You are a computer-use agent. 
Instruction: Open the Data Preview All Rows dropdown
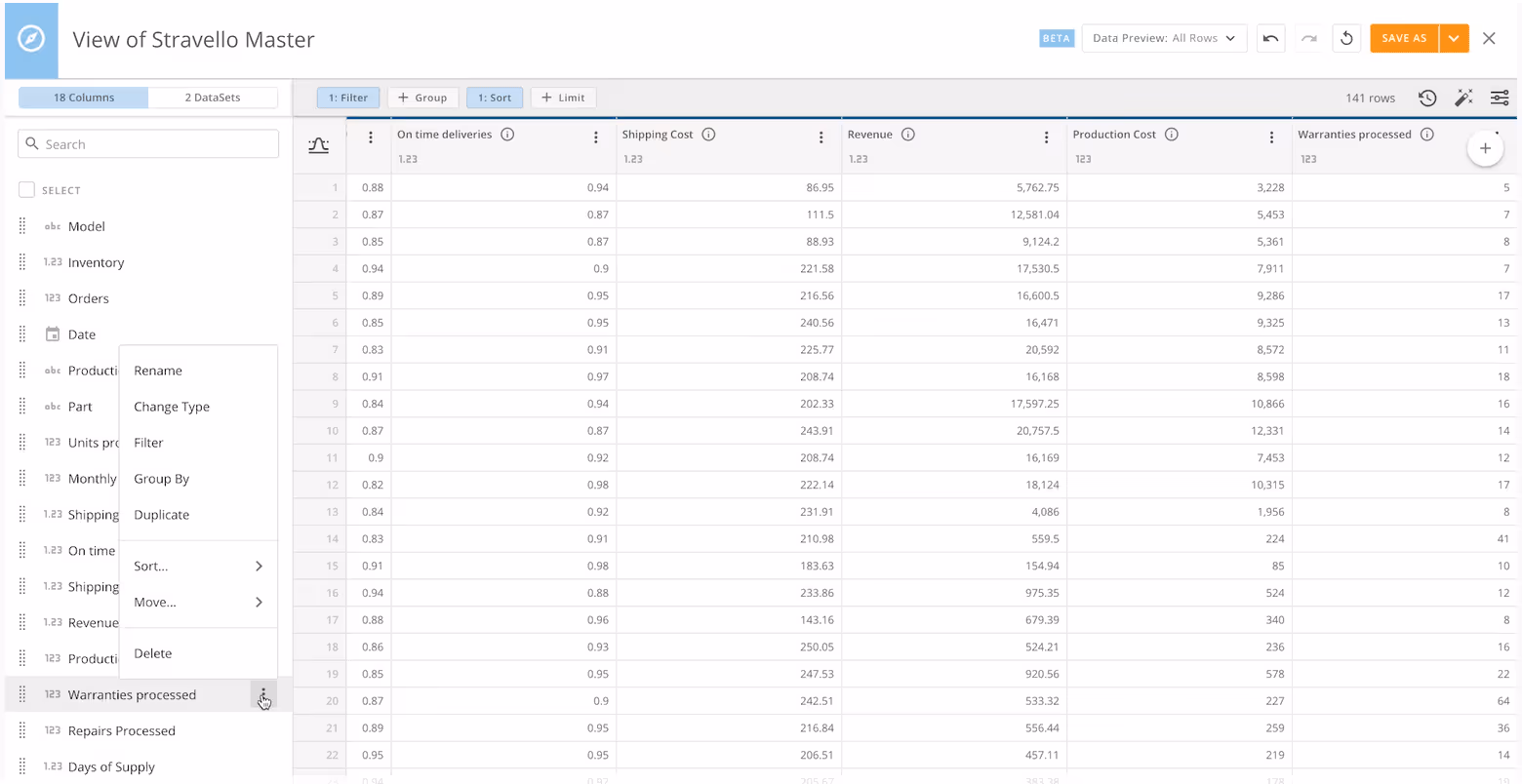(x=1164, y=38)
